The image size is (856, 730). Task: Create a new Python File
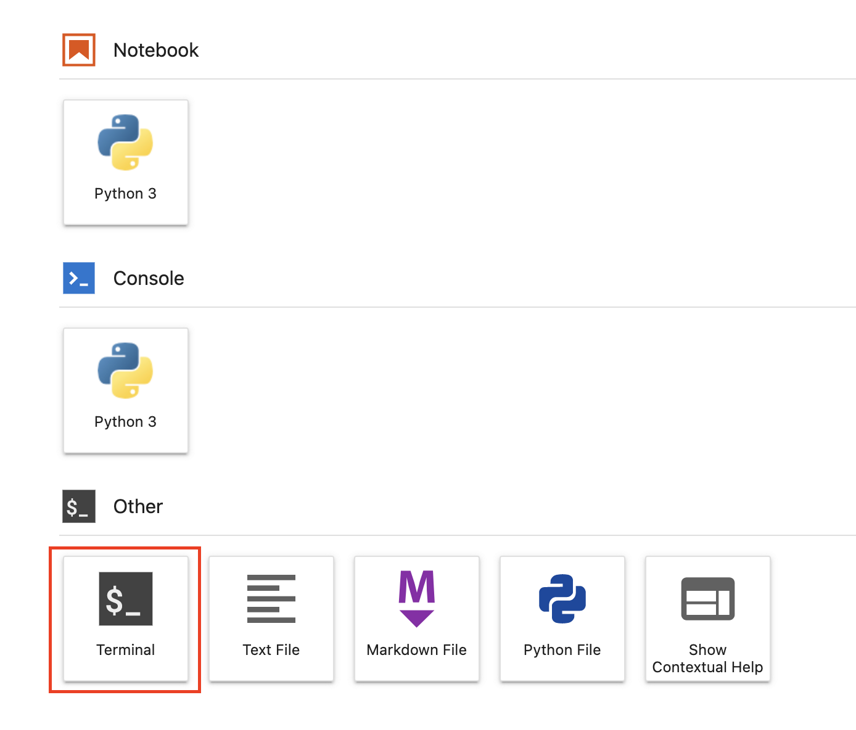(562, 619)
